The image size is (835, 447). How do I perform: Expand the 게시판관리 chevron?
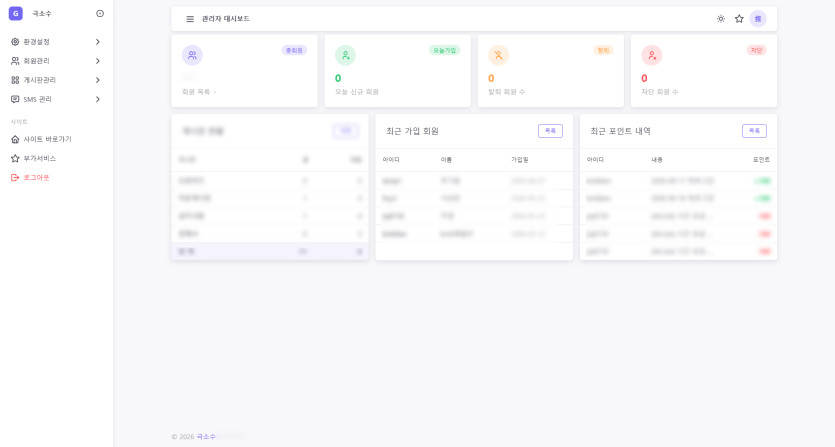tap(97, 80)
